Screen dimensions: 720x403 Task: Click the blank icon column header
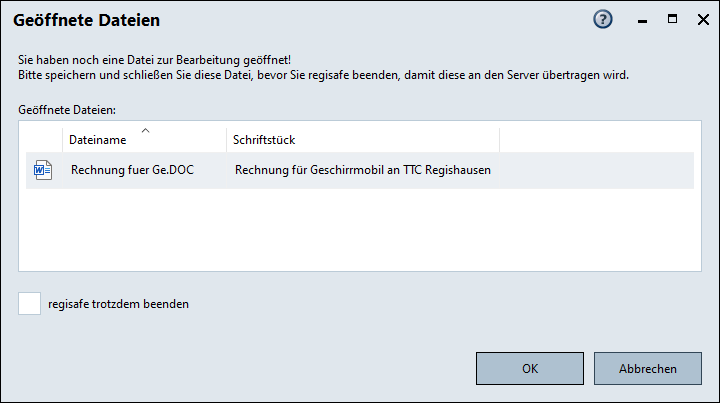[x=41, y=140]
